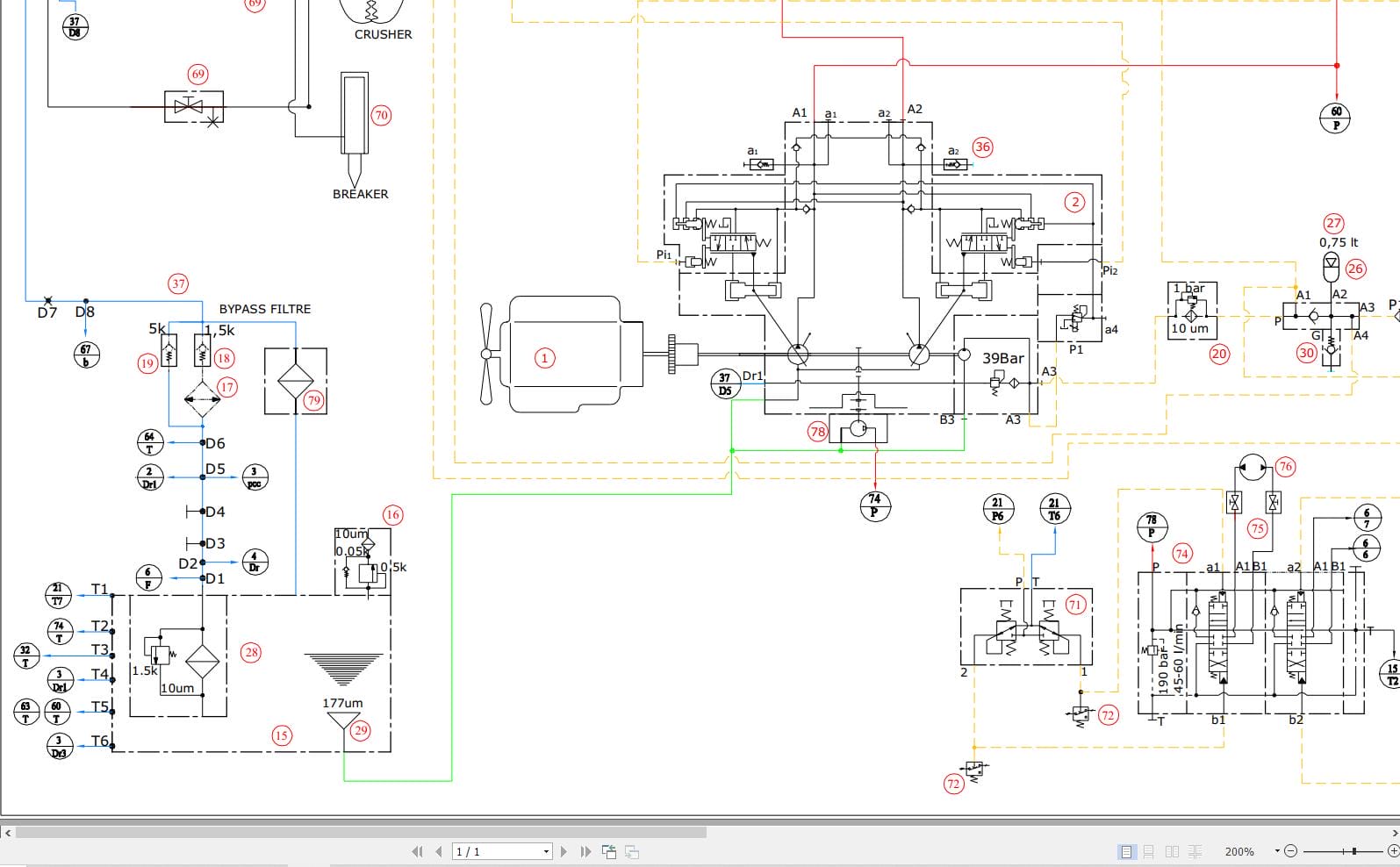The width and height of the screenshot is (1400, 867).
Task: Enable single page view mode
Action: click(x=1127, y=851)
